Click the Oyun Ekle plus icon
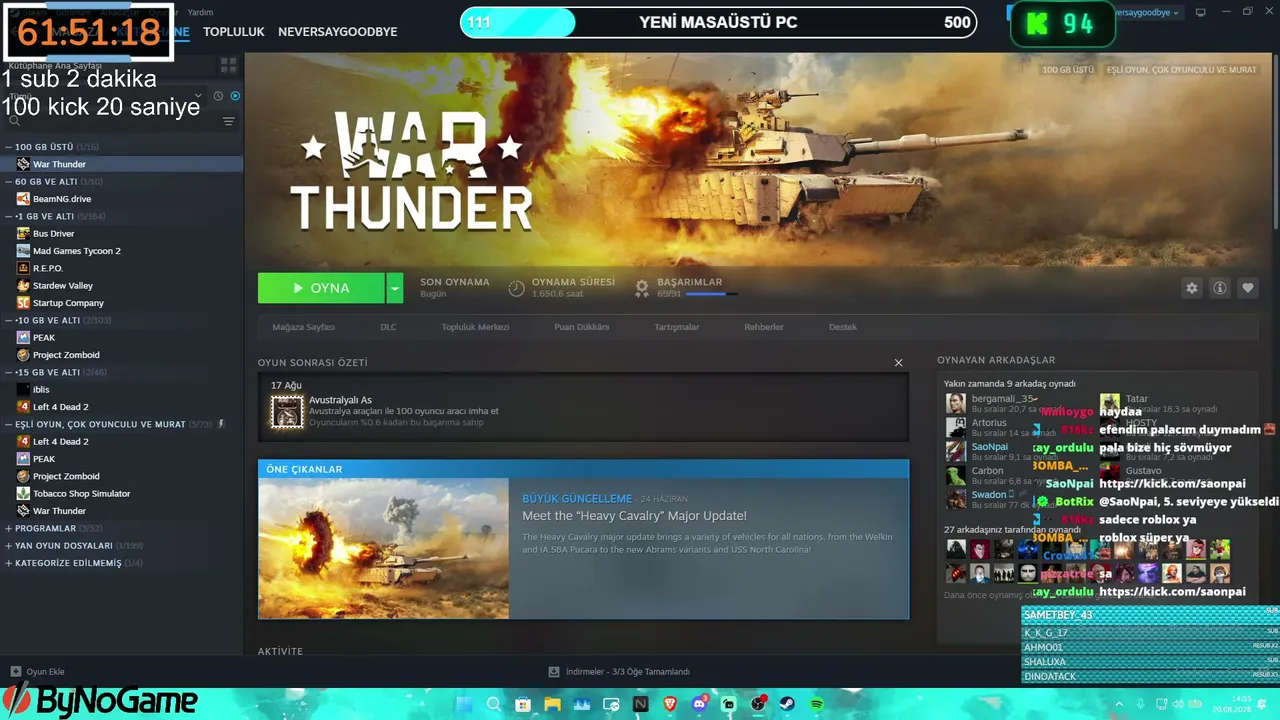Screen dimensions: 1280x720 click(x=15, y=672)
